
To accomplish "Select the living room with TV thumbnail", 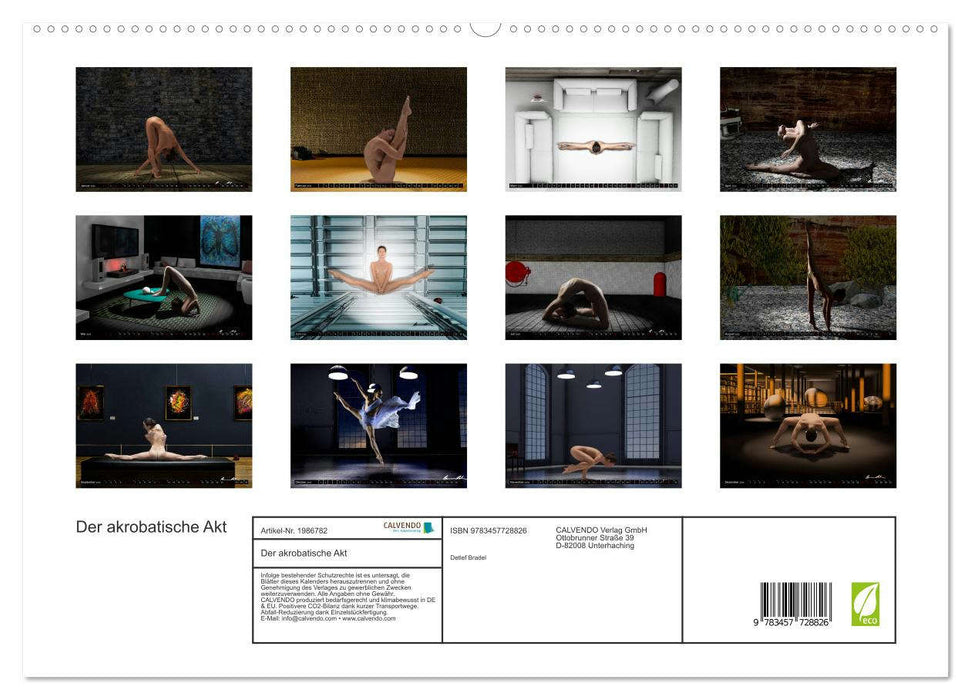I will click(x=164, y=277).
